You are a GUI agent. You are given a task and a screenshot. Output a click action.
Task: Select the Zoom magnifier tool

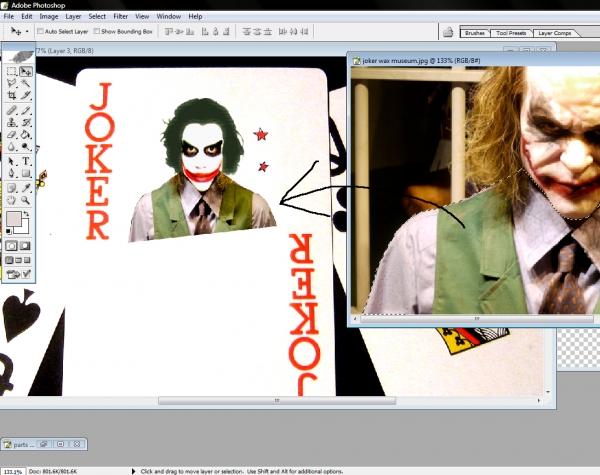(26, 200)
